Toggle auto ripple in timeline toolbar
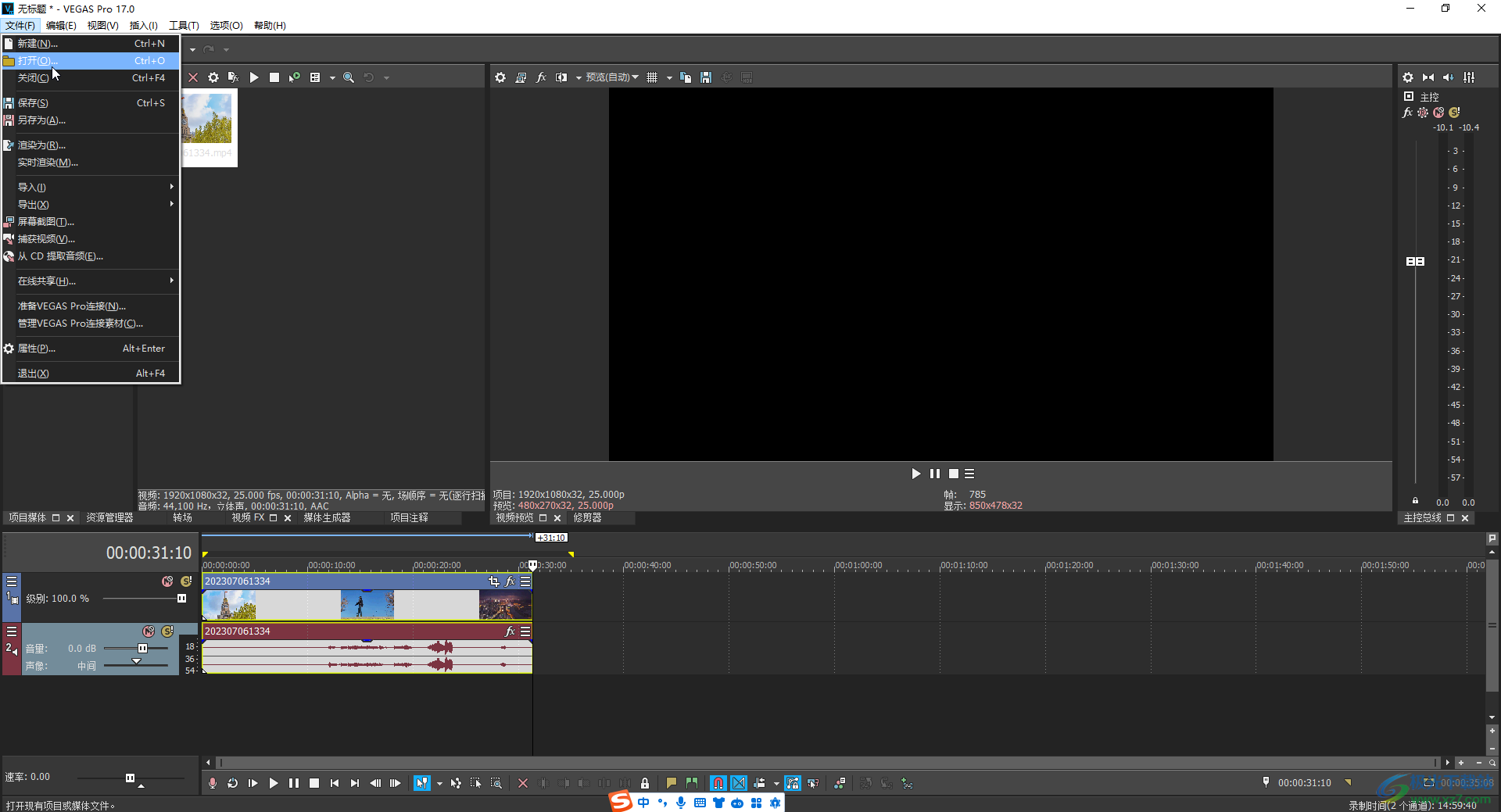1501x812 pixels. 759,783
